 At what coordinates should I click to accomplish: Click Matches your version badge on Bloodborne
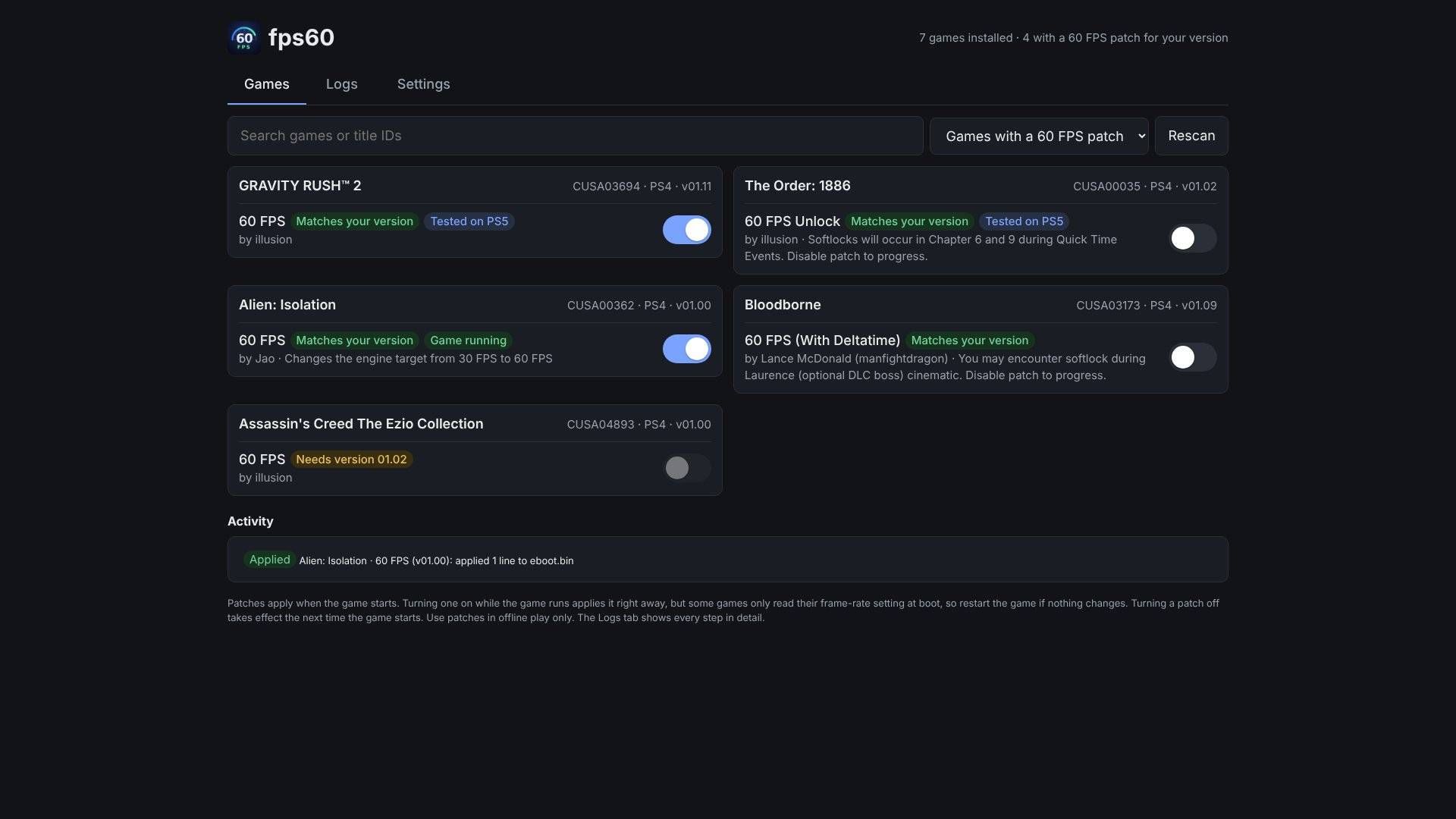pyautogui.click(x=970, y=340)
